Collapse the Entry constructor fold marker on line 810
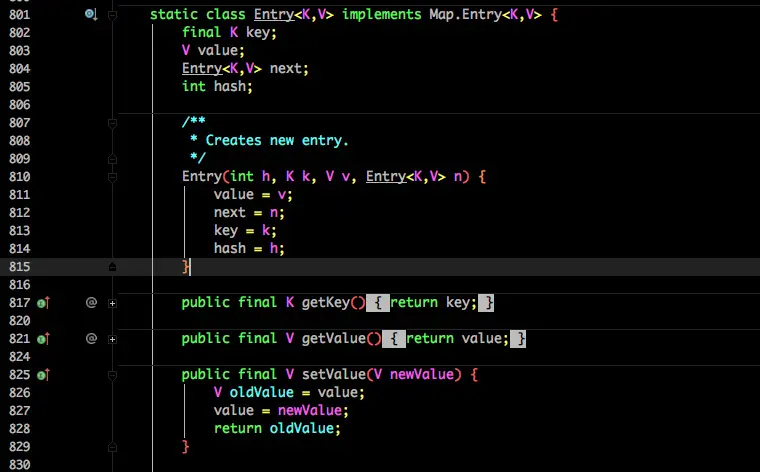 pyautogui.click(x=112, y=177)
